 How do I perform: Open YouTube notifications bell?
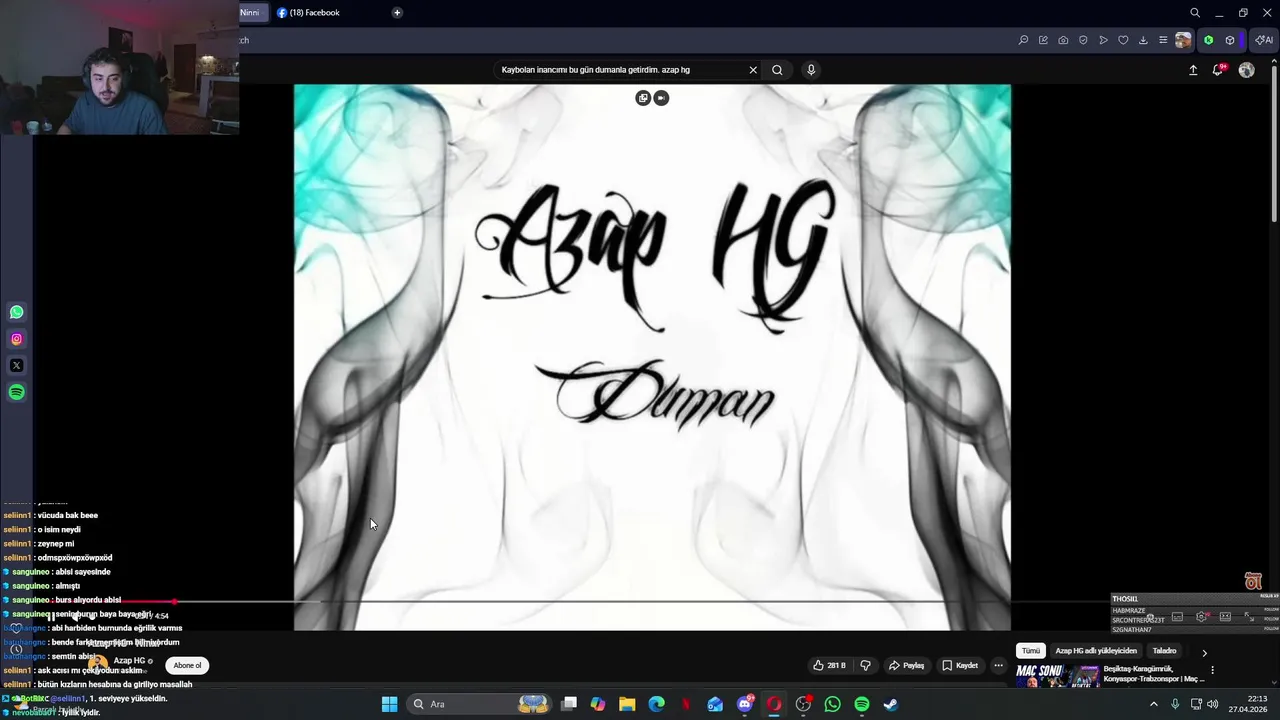click(1218, 70)
